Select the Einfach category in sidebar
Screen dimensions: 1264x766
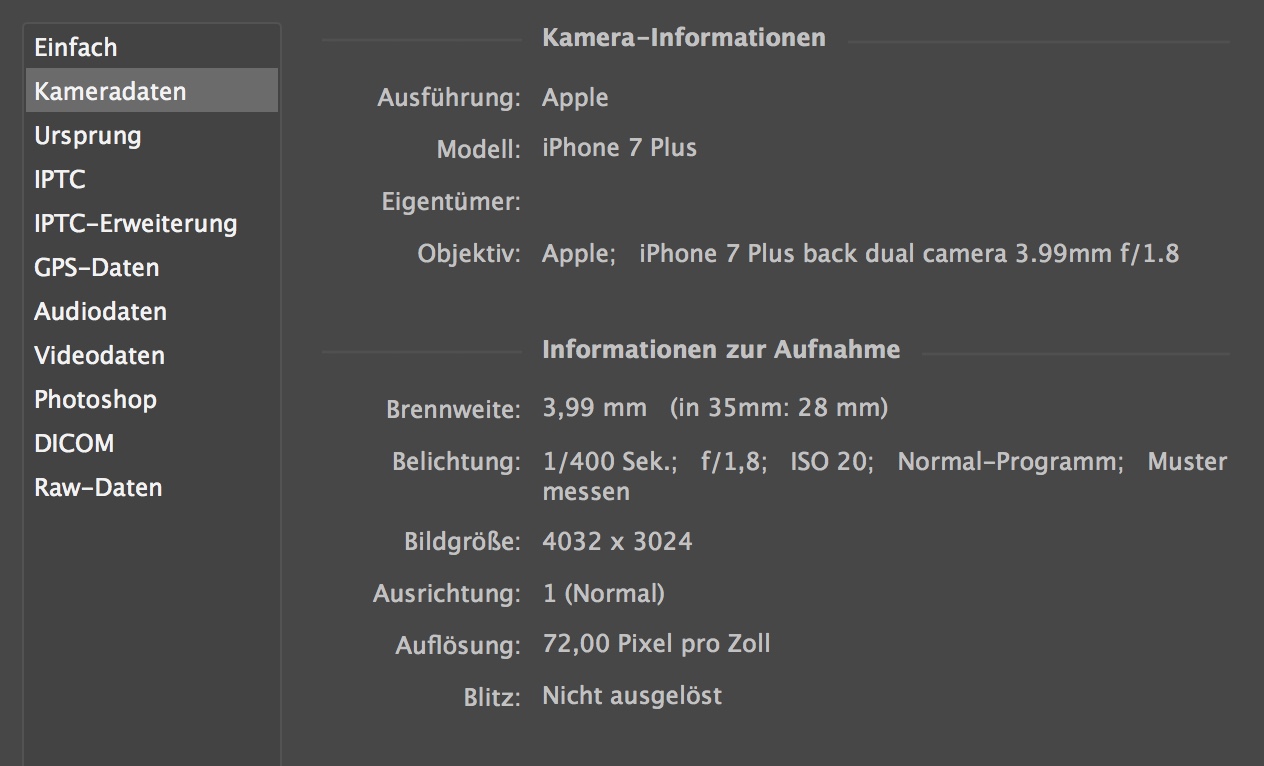(x=152, y=47)
